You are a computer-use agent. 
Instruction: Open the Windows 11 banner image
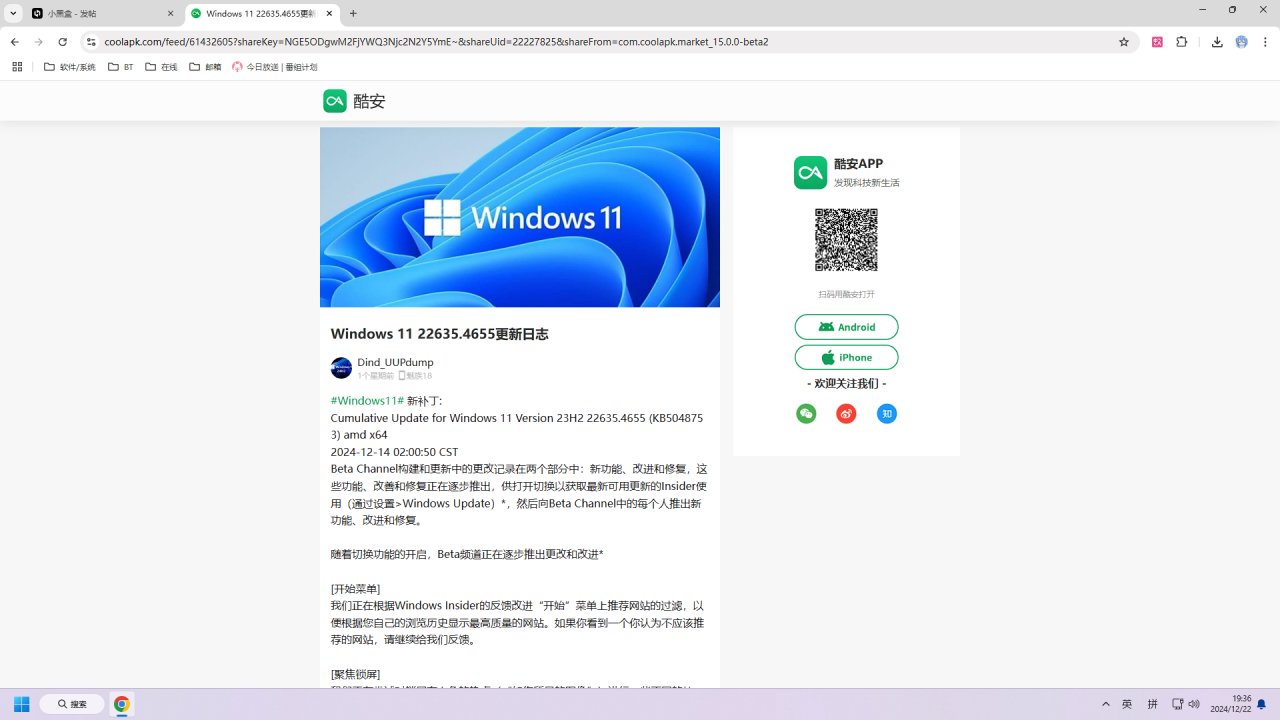[x=520, y=217]
